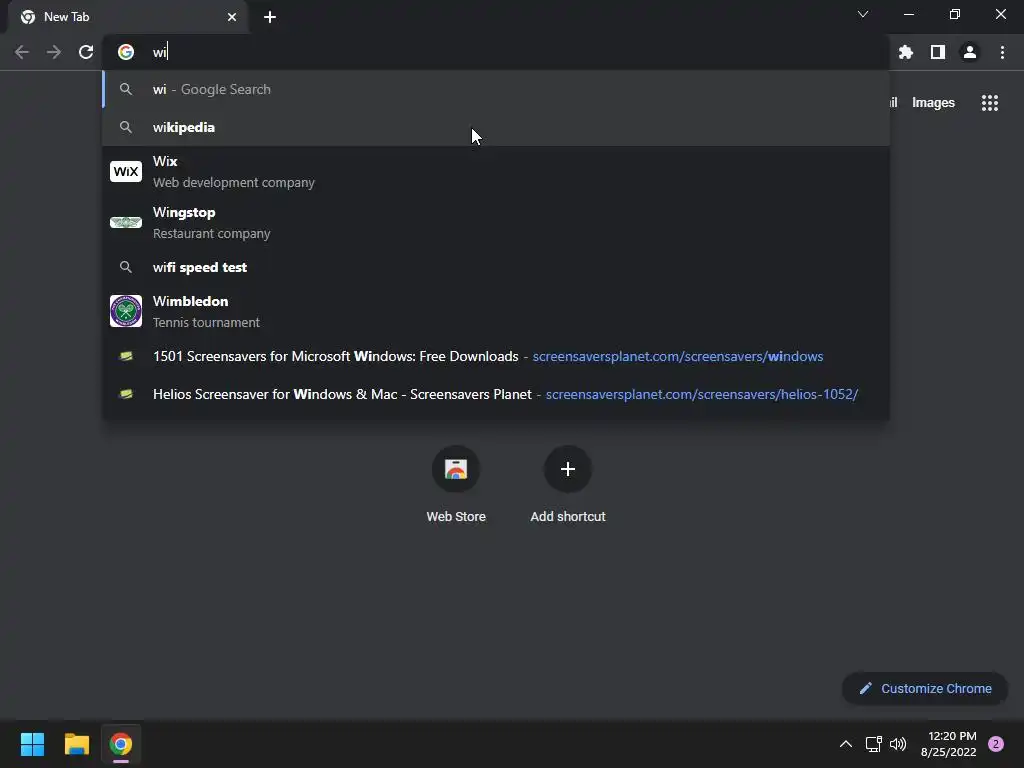Show hidden system tray icons
This screenshot has height=768, width=1024.
click(x=846, y=744)
